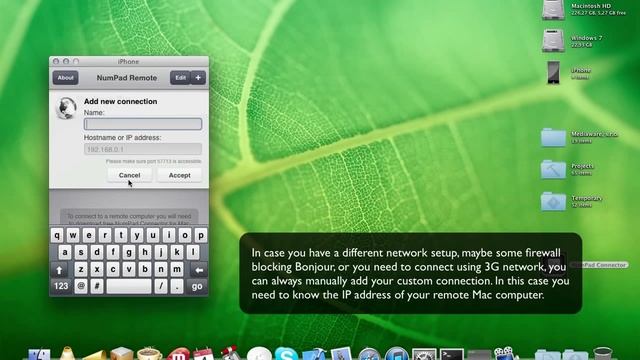Click the iPhone simulator window title bar
This screenshot has width=640, height=360.
coord(129,61)
